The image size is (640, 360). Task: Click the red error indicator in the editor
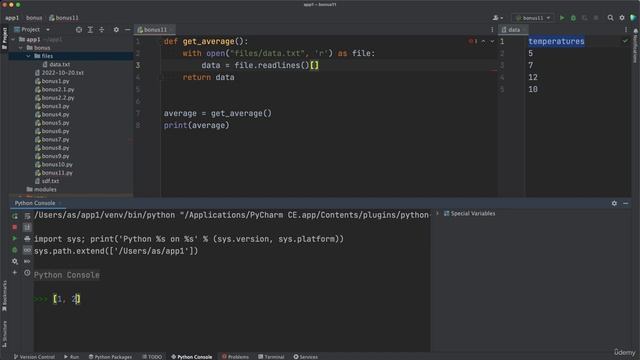coord(473,42)
